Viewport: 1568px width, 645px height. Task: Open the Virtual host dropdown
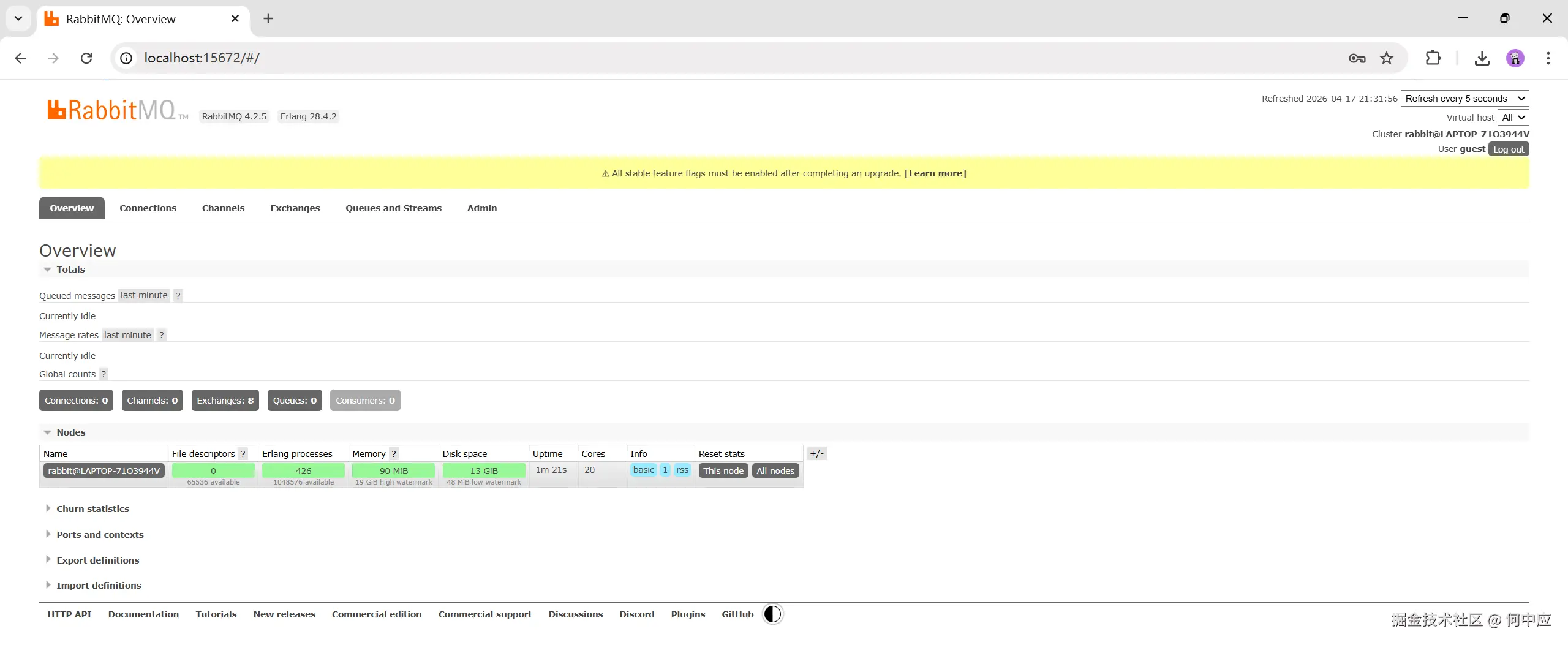pos(1513,118)
